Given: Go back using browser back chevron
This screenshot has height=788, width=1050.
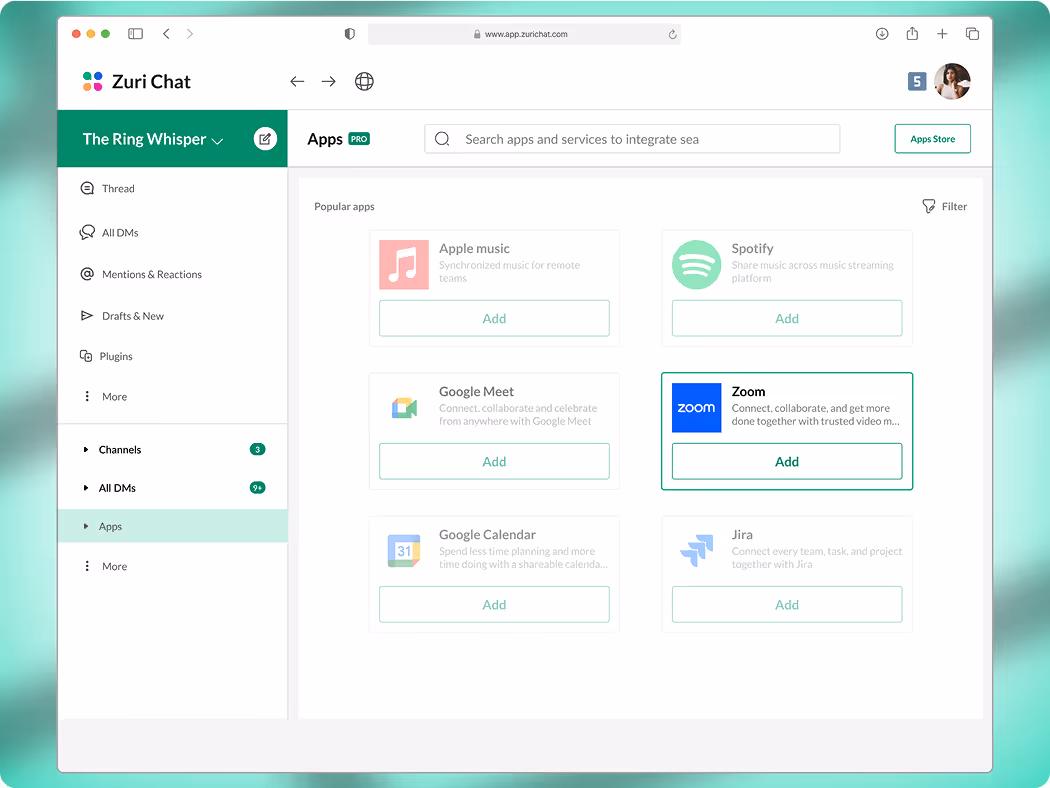Looking at the screenshot, I should pyautogui.click(x=166, y=33).
